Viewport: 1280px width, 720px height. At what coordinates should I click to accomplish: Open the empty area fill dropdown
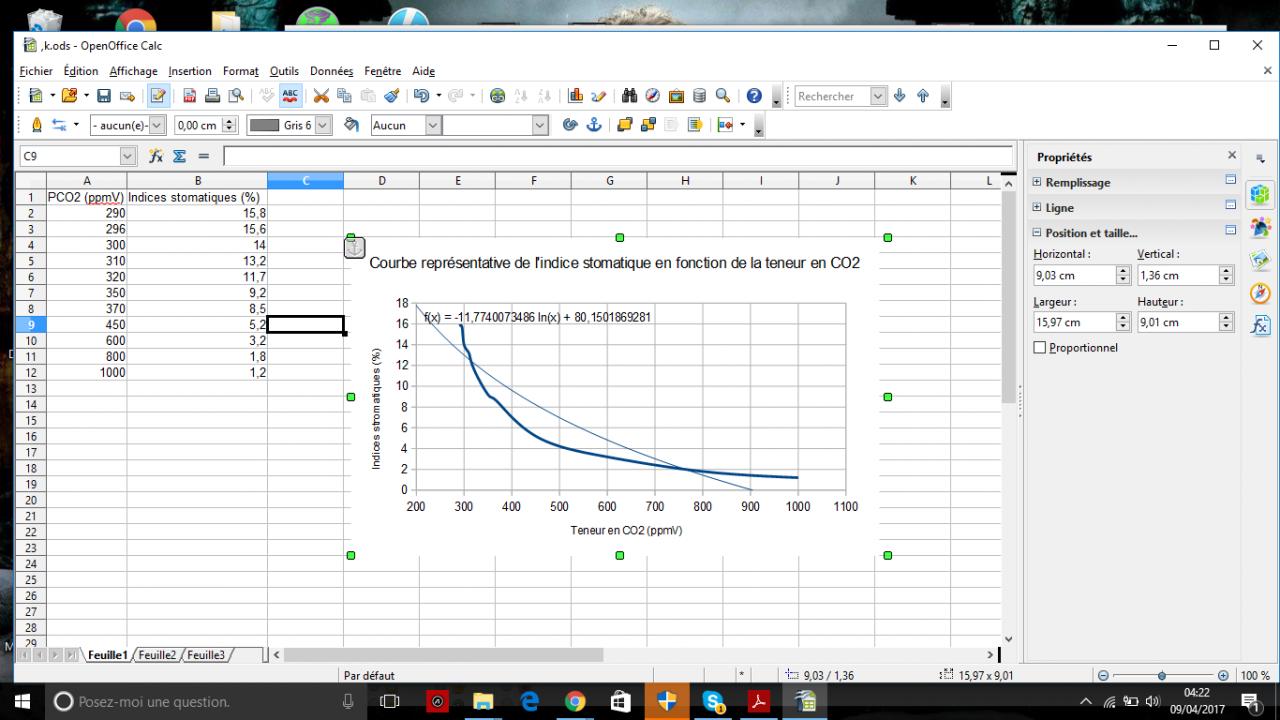click(541, 125)
